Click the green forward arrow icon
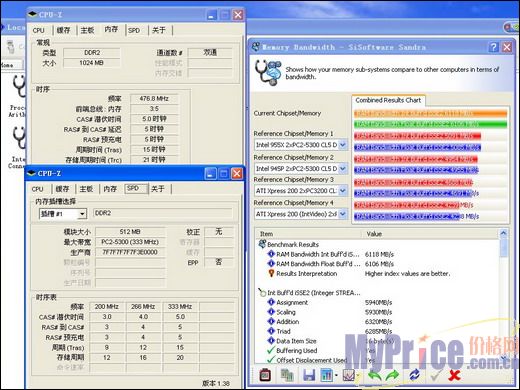This screenshot has height=390, width=520. (x=392, y=375)
